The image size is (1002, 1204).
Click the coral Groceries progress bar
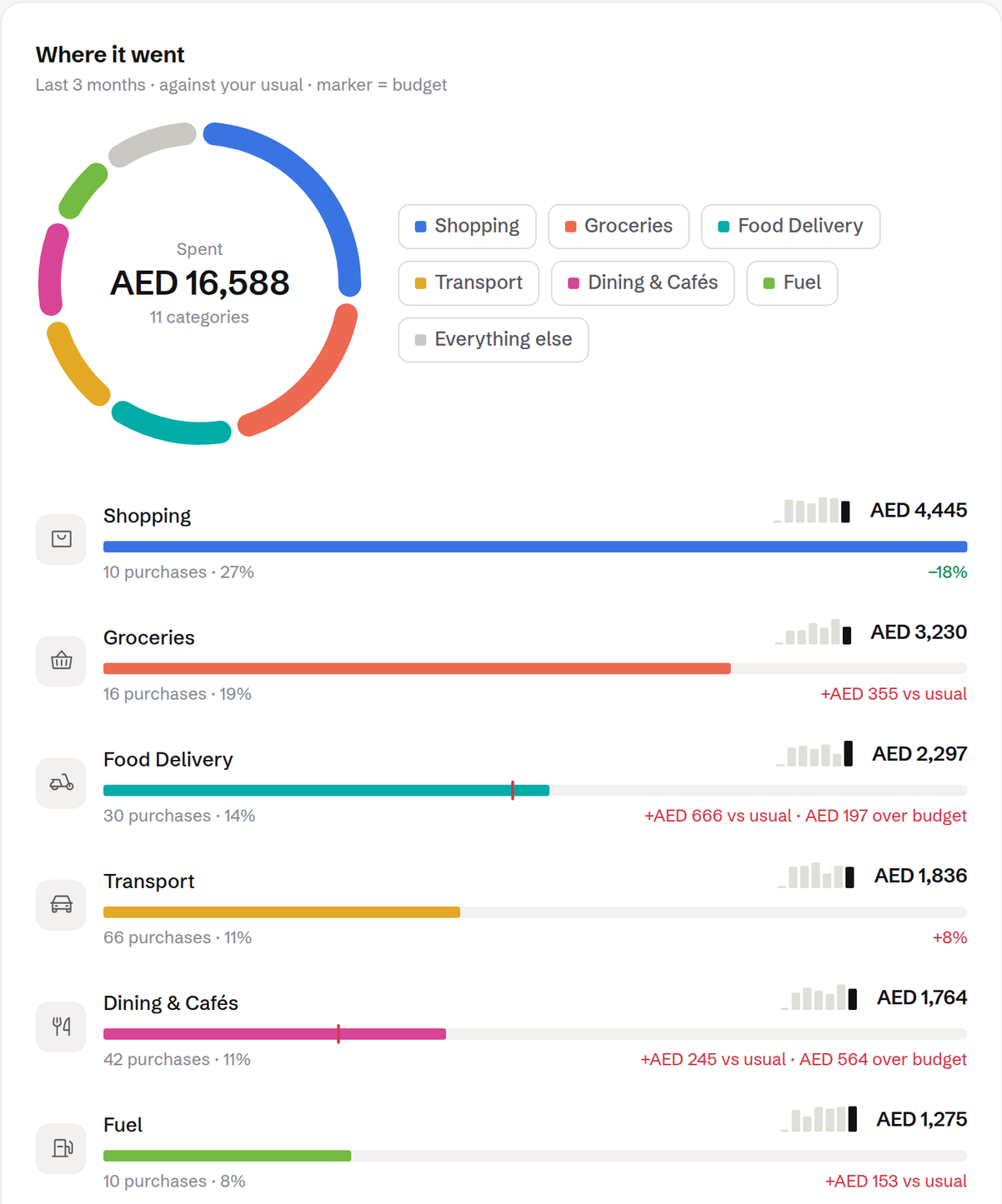point(417,668)
